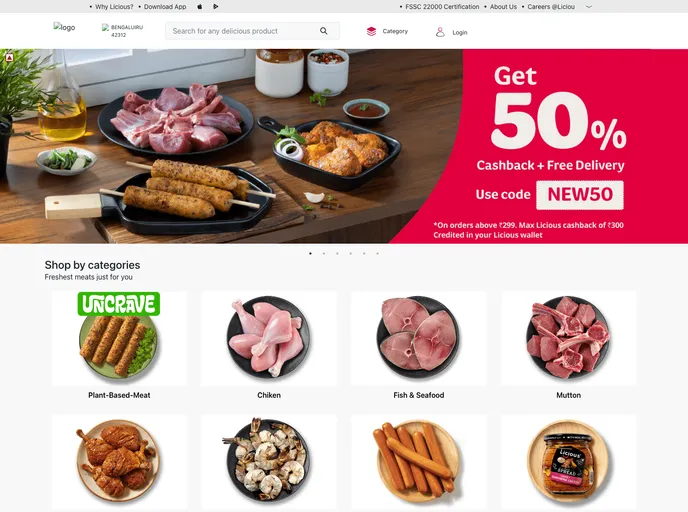The height and width of the screenshot is (512, 688).
Task: Click the search magnifier icon
Action: pos(323,31)
